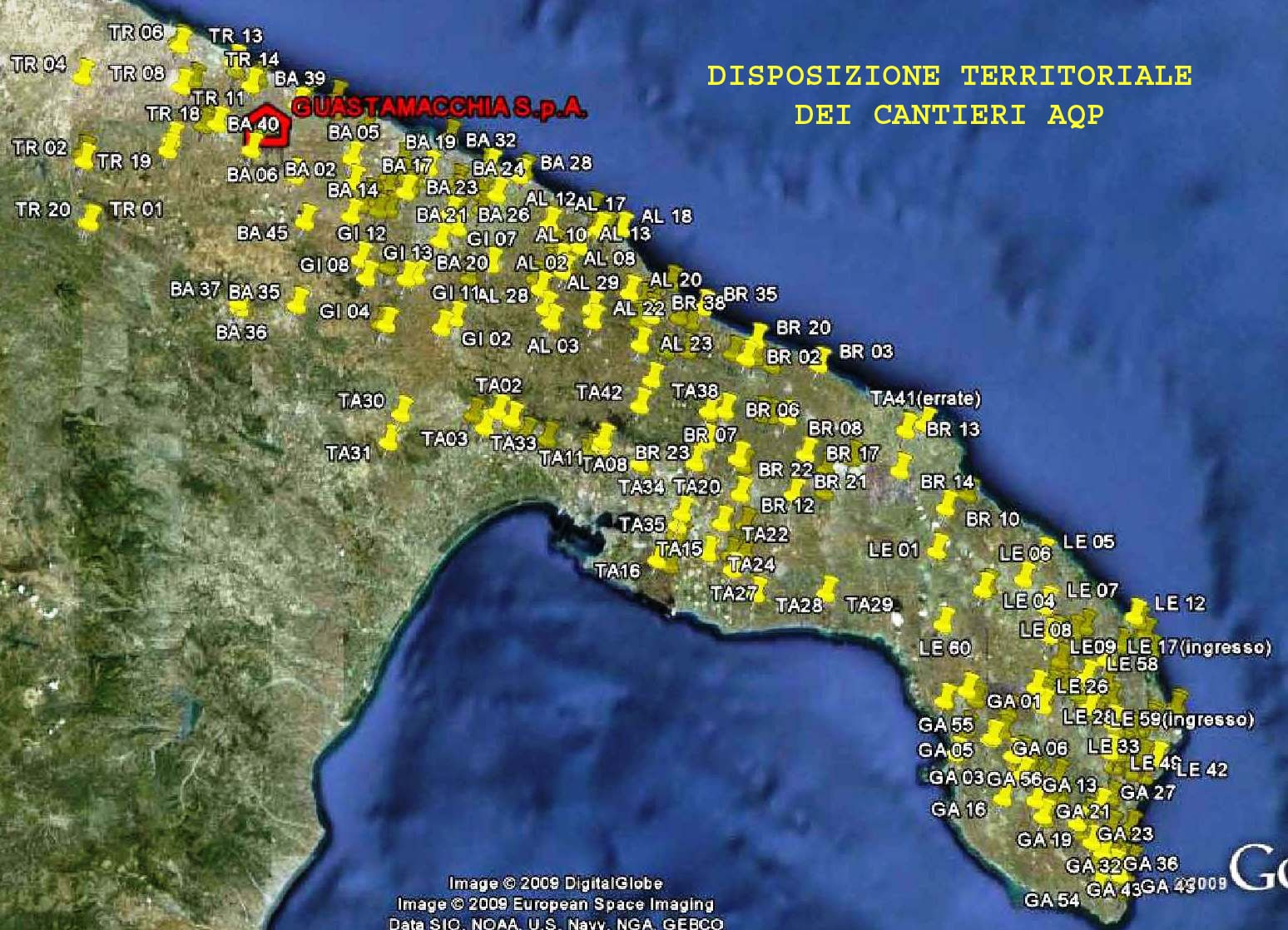Click the 'GI 12' site label

(362, 234)
